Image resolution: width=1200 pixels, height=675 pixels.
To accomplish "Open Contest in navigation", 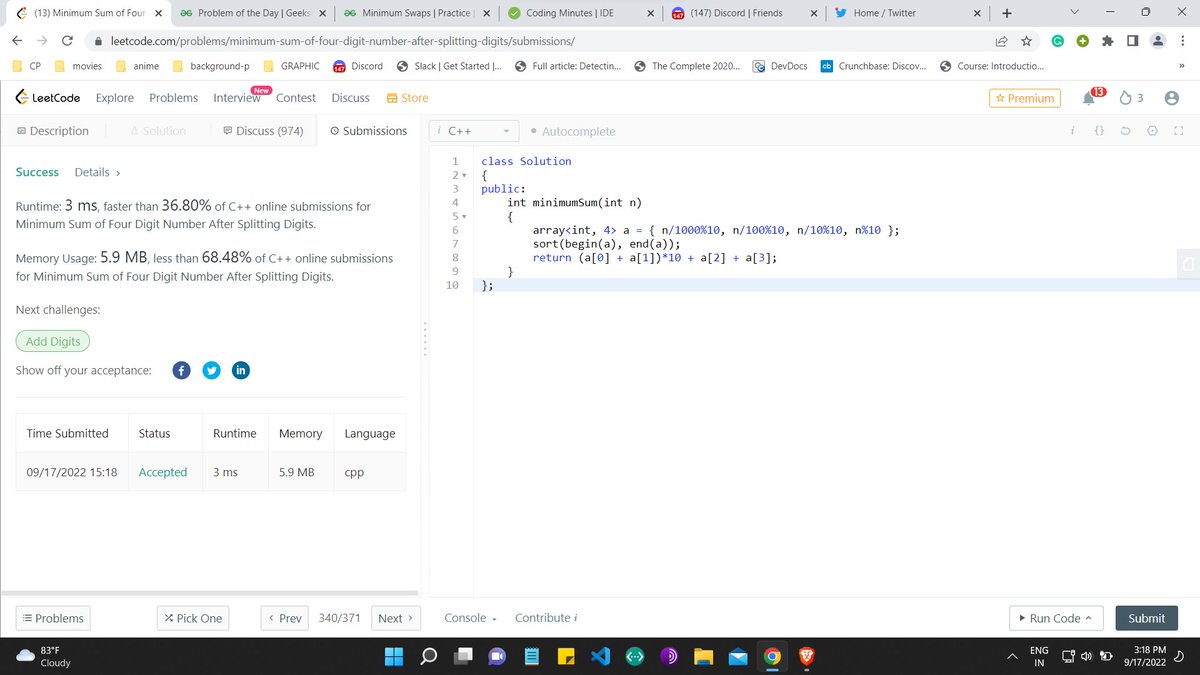I will coord(296,98).
